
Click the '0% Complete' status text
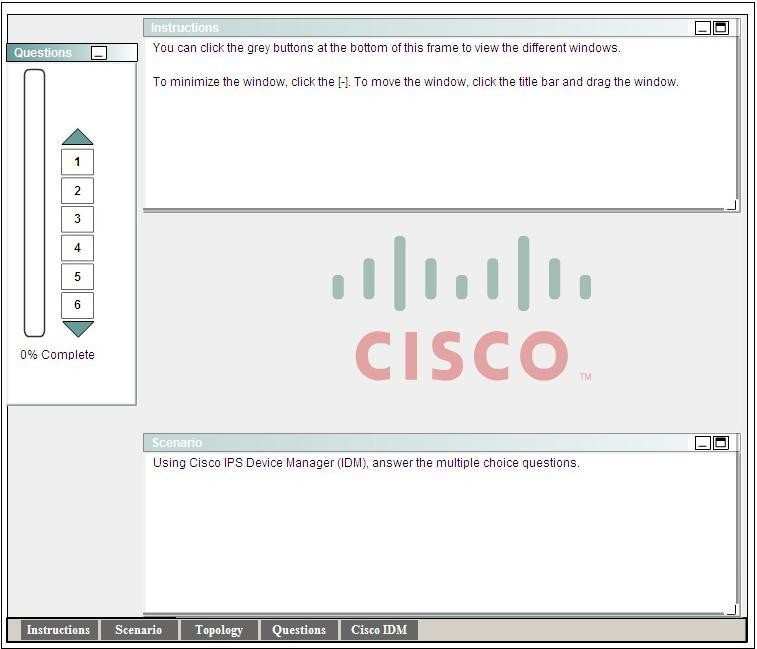pyautogui.click(x=57, y=354)
